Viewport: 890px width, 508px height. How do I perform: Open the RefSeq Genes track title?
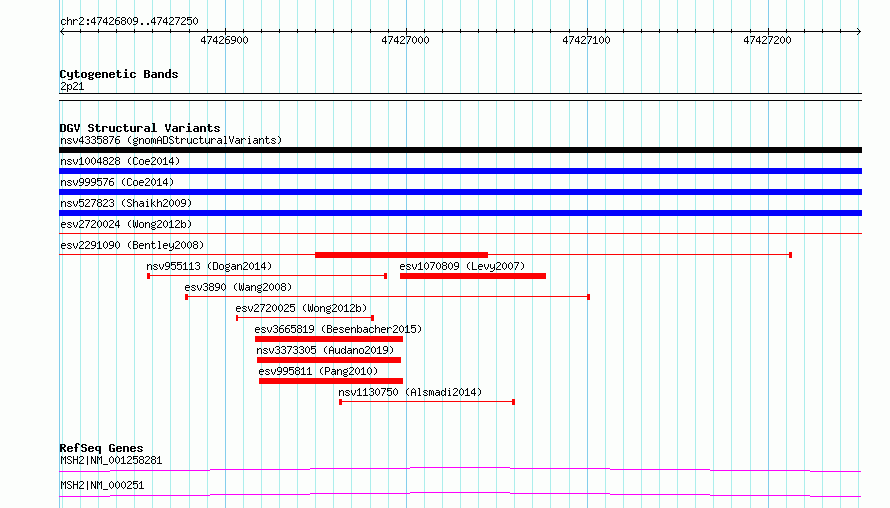point(101,448)
